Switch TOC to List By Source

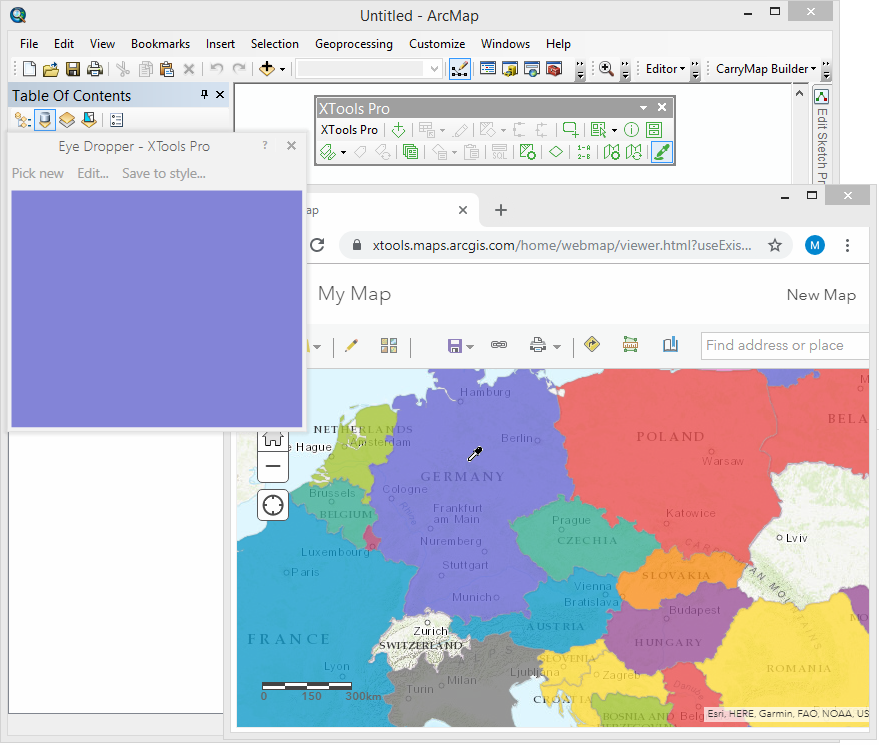coord(45,120)
